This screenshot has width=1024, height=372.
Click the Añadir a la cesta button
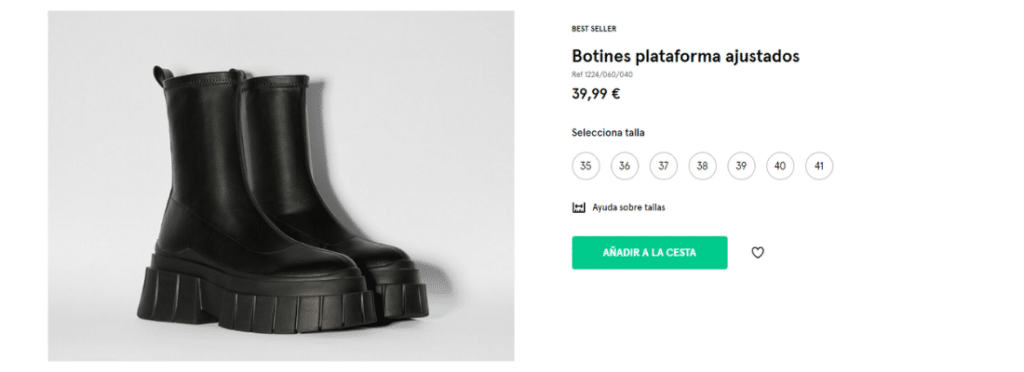(649, 253)
